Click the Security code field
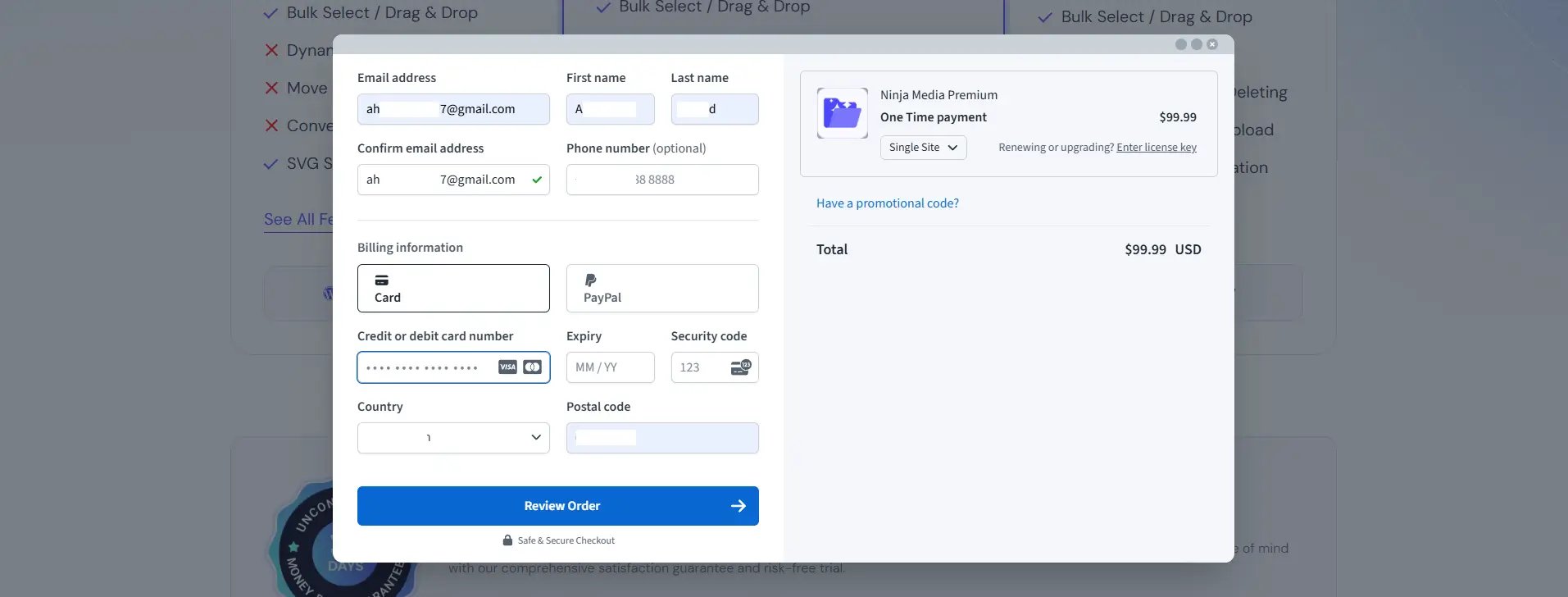The width and height of the screenshot is (1568, 597). pyautogui.click(x=715, y=367)
